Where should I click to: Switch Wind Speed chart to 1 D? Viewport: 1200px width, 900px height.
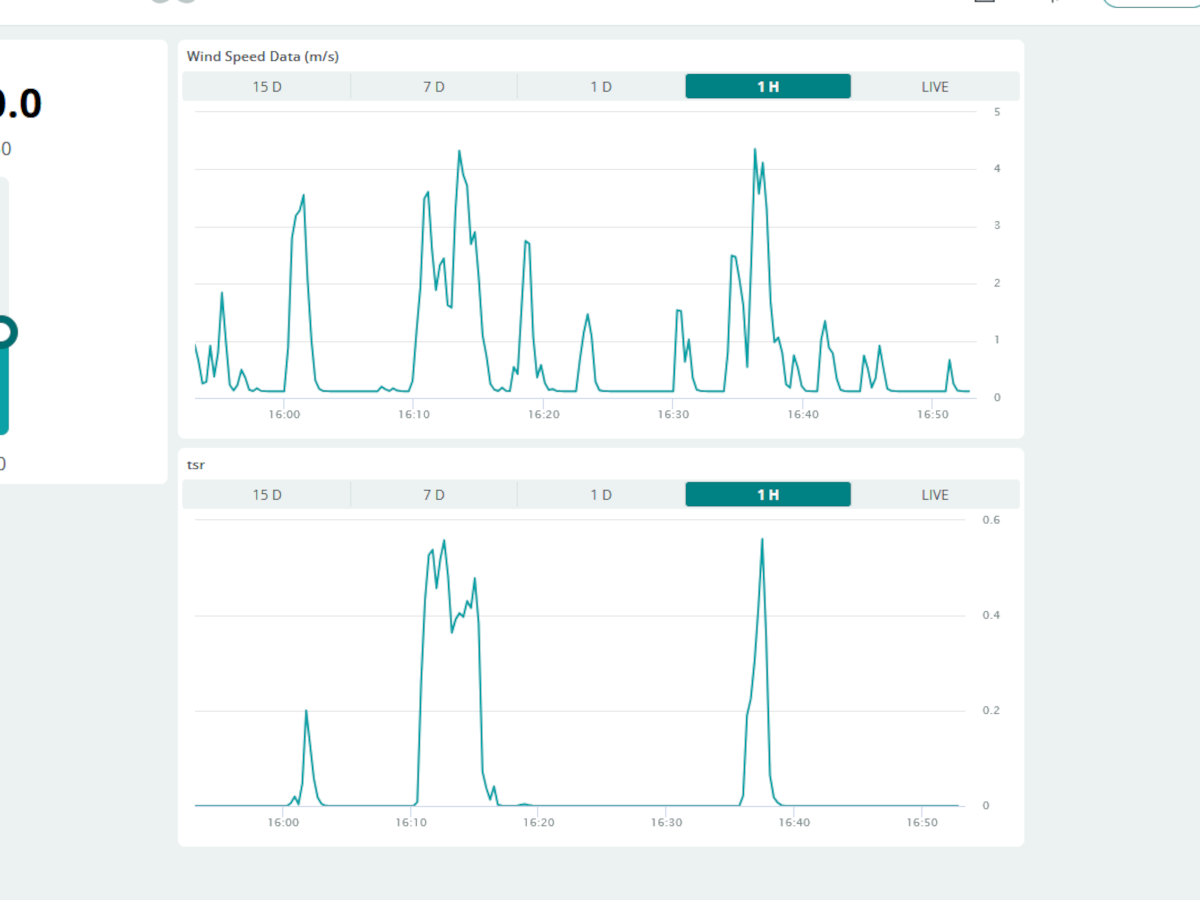click(601, 87)
